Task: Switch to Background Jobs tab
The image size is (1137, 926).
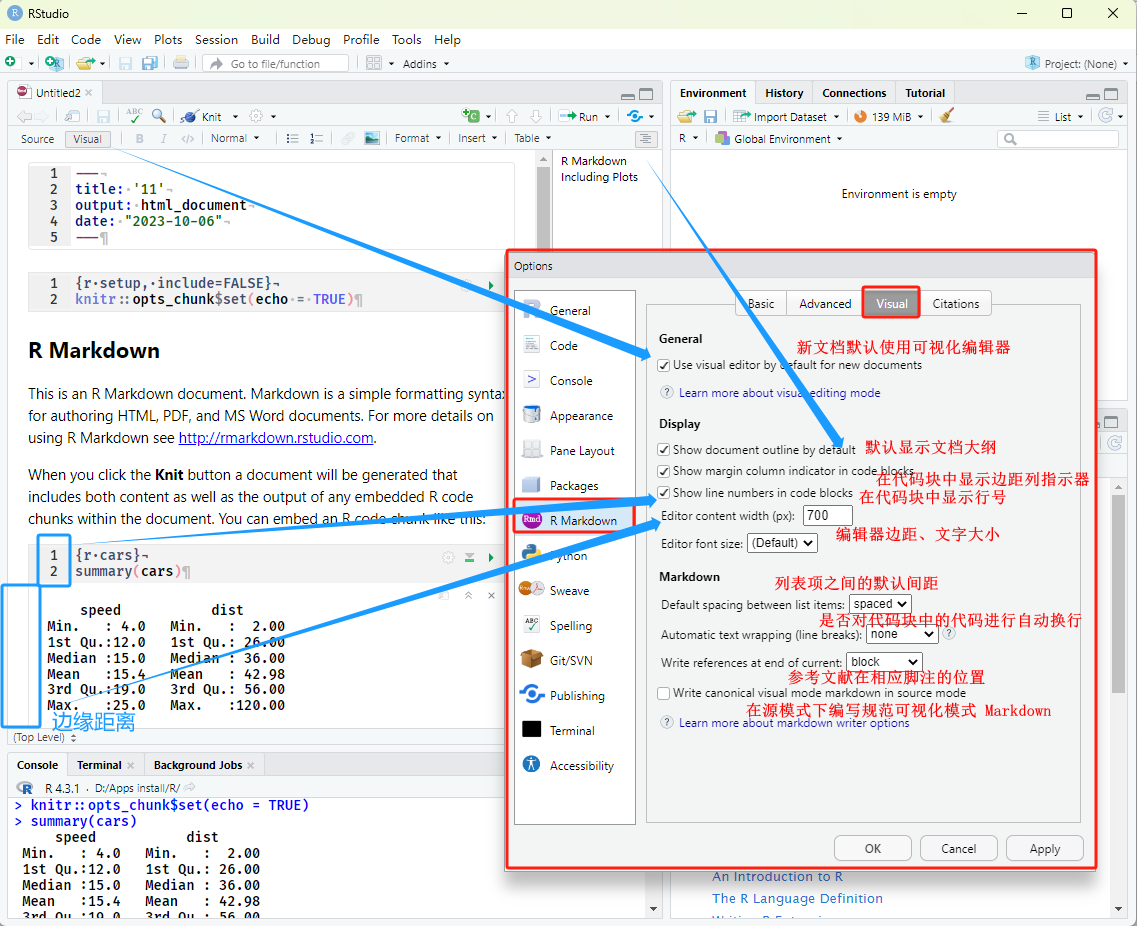Action: click(198, 765)
